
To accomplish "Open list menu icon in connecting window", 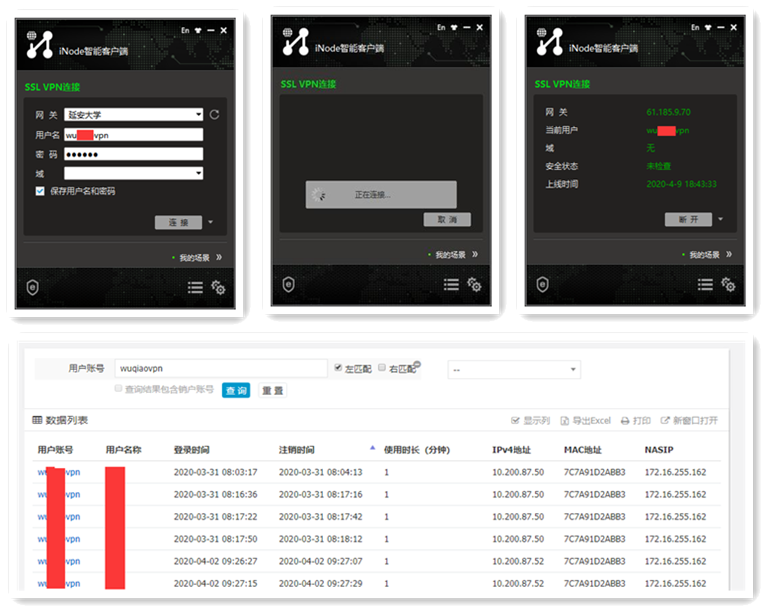I will [x=451, y=284].
